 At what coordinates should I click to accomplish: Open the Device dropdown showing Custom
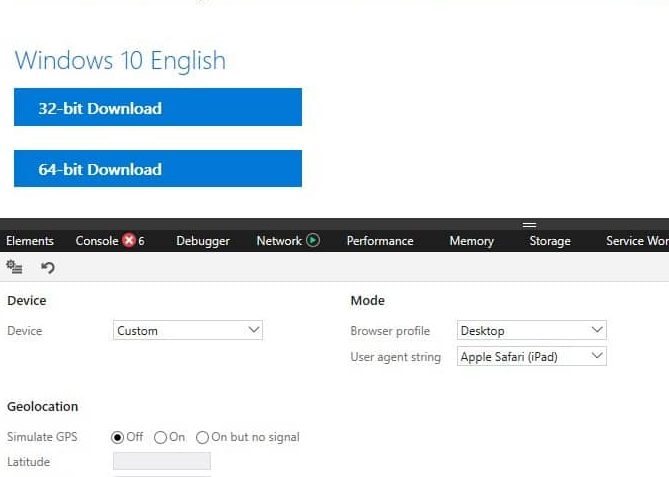(x=188, y=330)
